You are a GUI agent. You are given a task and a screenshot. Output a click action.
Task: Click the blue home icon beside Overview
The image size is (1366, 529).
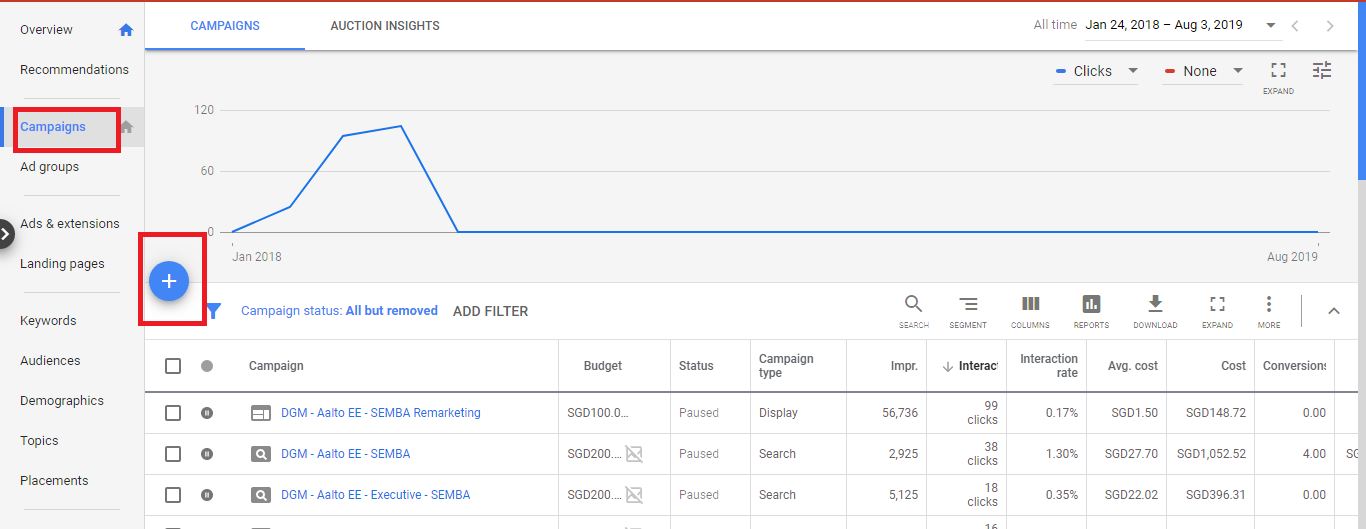(126, 30)
